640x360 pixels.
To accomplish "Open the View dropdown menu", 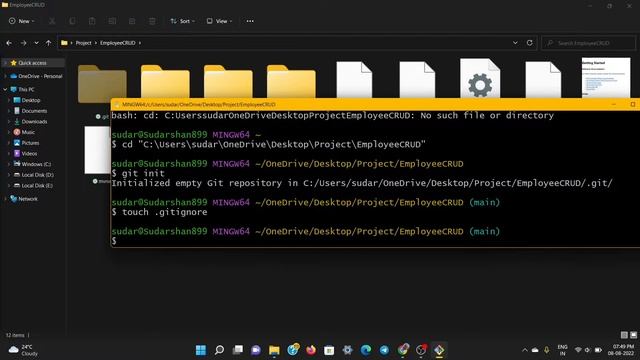I will coord(219,21).
